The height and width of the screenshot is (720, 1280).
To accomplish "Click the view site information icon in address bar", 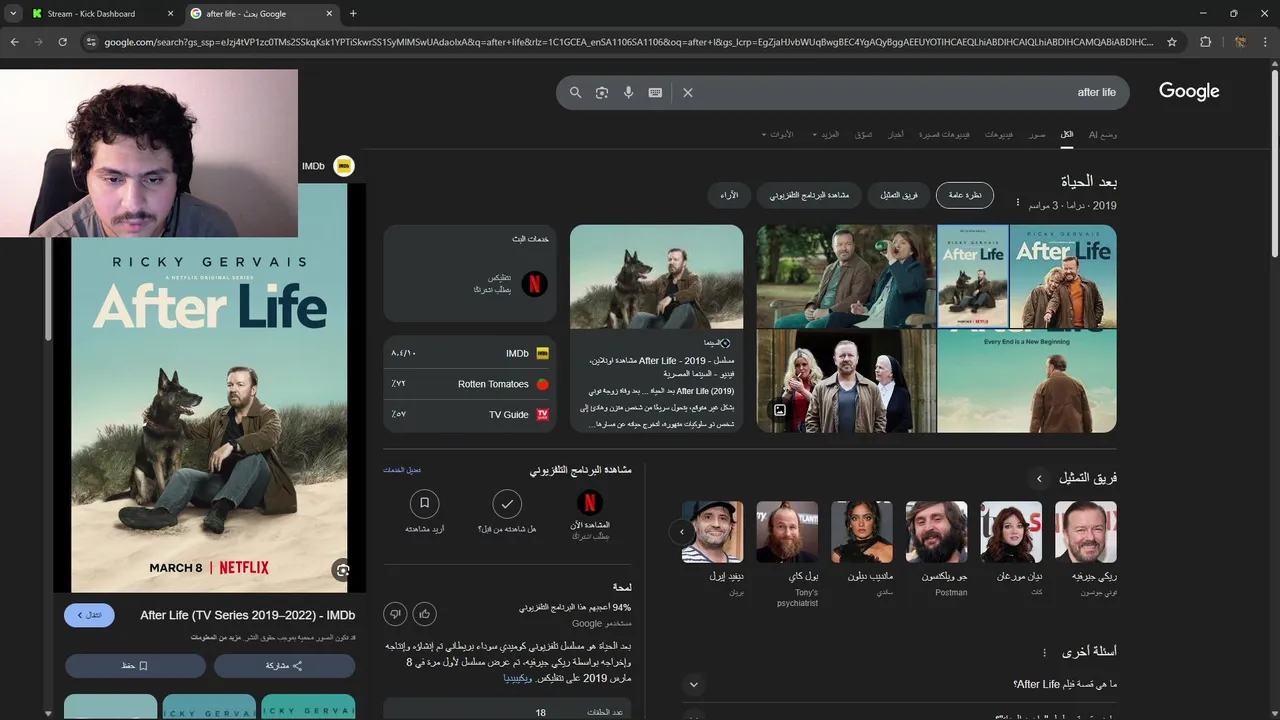I will [91, 42].
